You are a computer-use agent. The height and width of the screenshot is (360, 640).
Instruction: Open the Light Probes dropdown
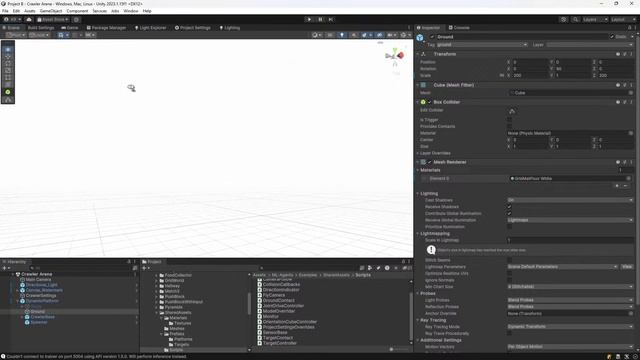pos(570,300)
